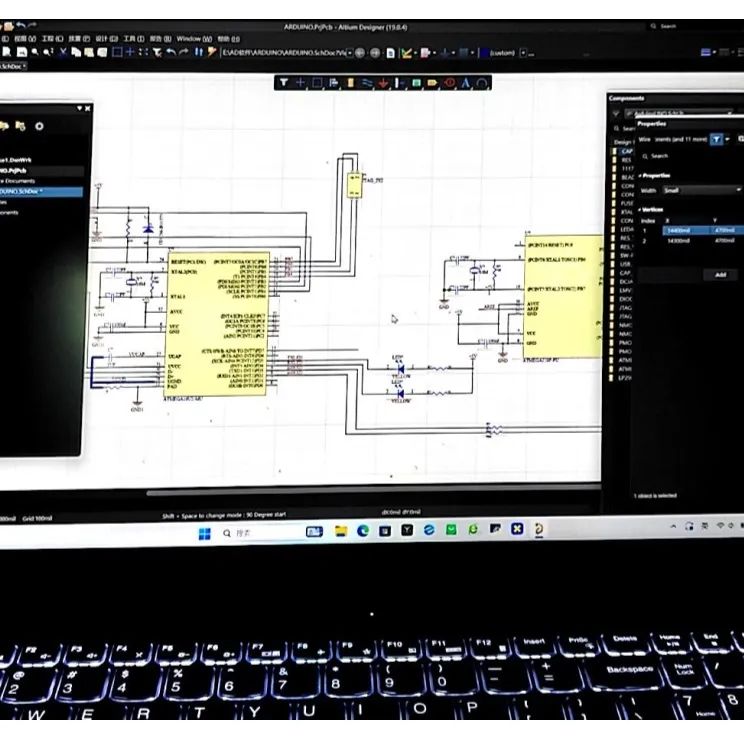Open the Window menu

click(194, 39)
